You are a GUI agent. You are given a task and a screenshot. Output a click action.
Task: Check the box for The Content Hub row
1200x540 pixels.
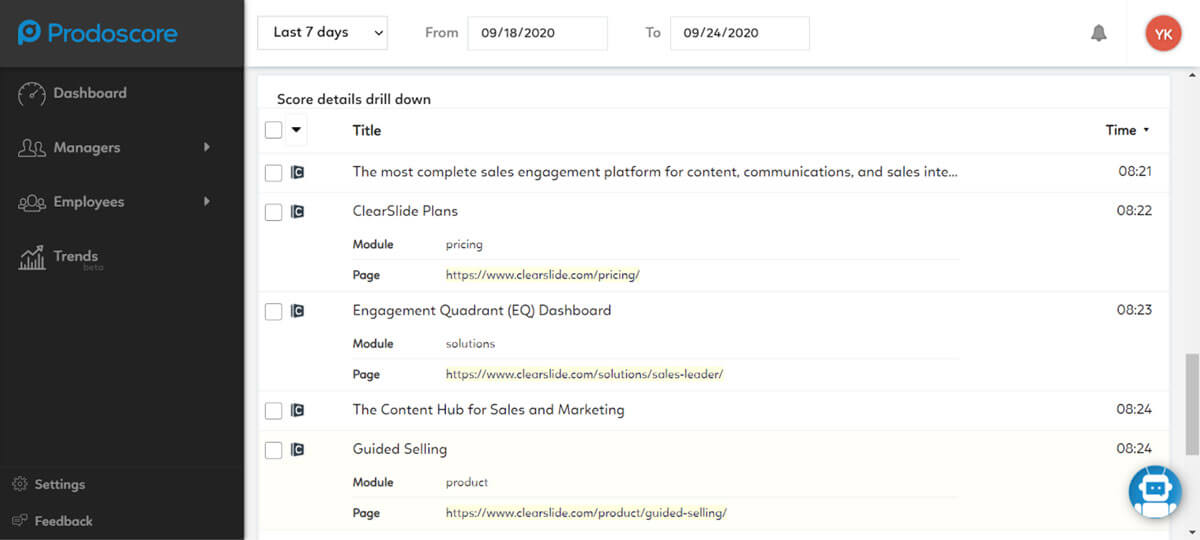pos(273,410)
